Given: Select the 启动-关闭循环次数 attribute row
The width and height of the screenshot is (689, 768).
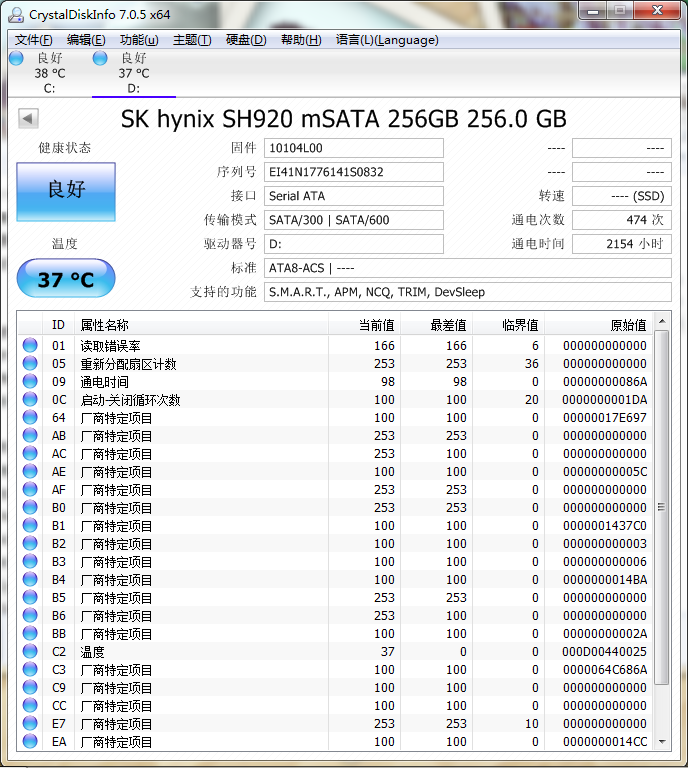Looking at the screenshot, I should (335, 400).
